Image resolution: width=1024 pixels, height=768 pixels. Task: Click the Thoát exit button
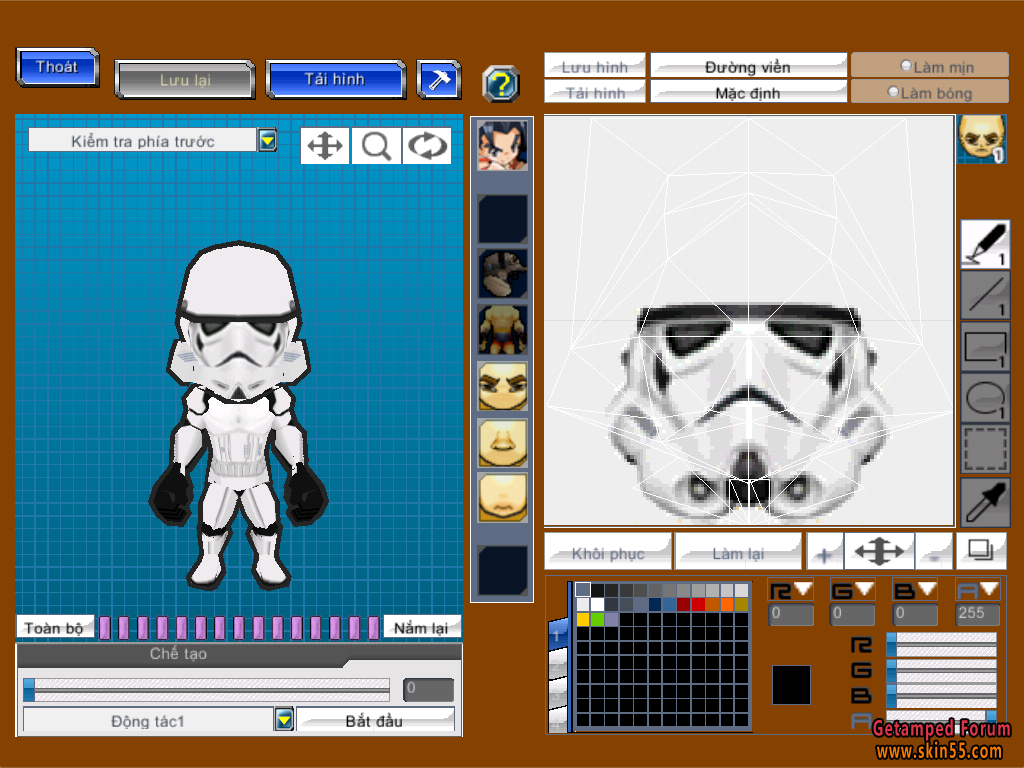click(57, 67)
